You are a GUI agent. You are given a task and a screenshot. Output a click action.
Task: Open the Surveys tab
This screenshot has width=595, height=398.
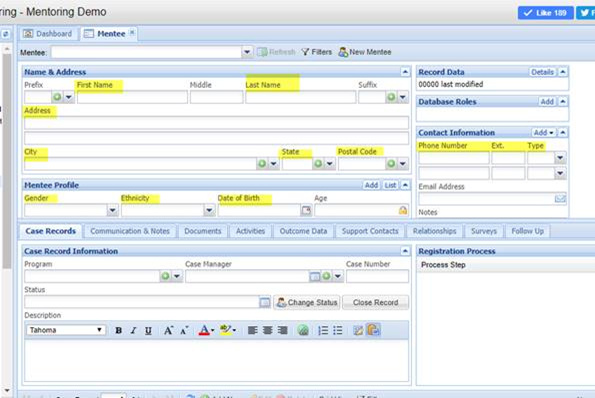[484, 231]
